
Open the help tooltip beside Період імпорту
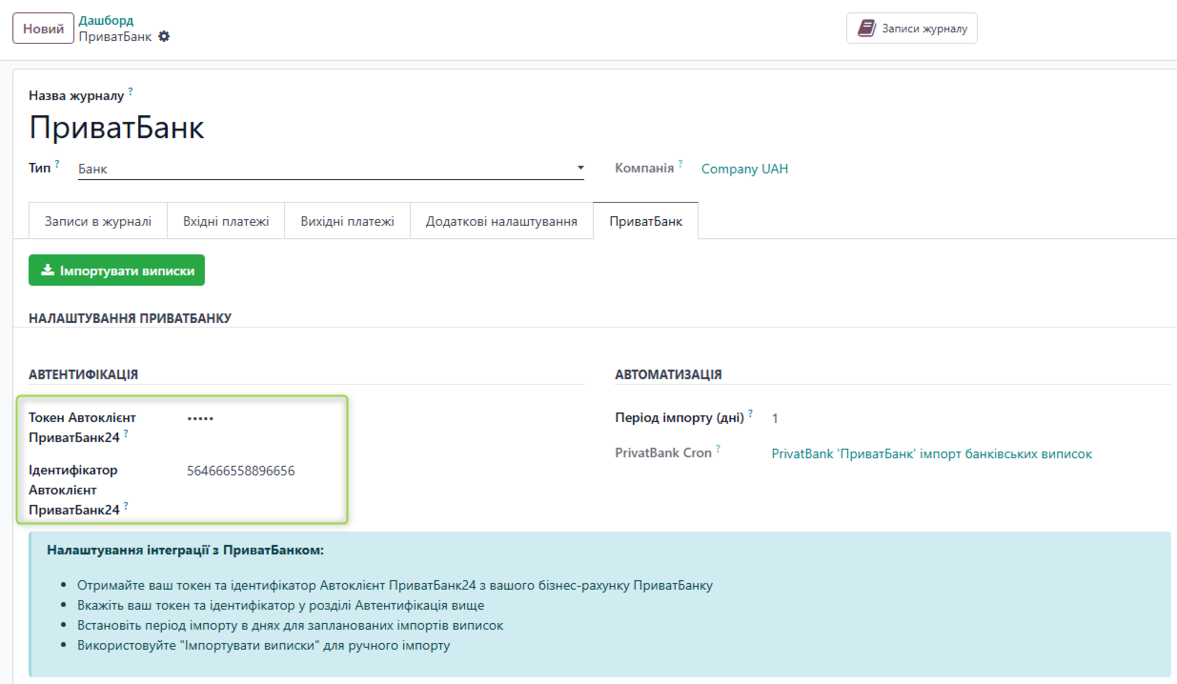pyautogui.click(x=752, y=412)
